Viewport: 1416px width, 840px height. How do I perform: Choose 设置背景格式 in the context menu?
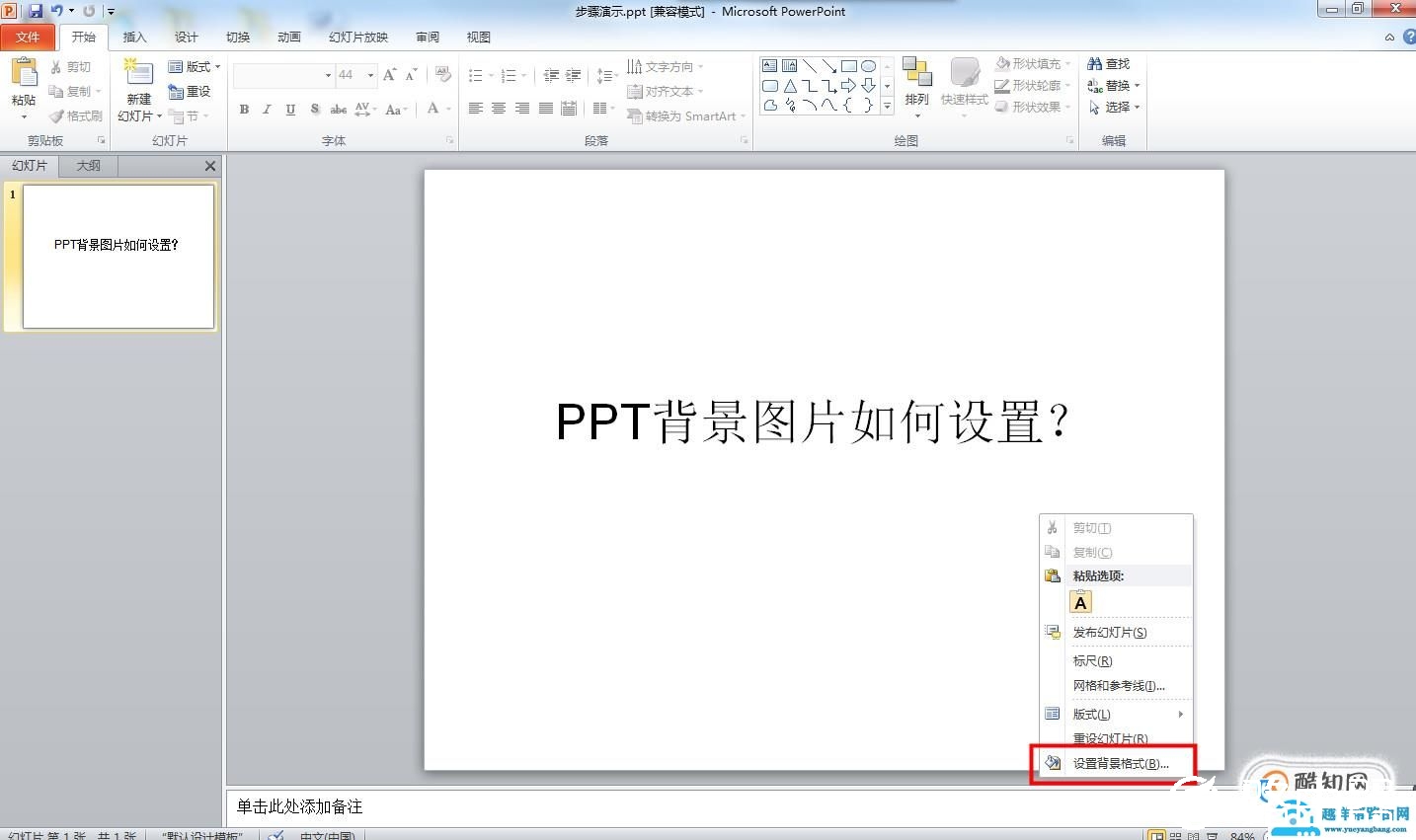click(x=1118, y=762)
